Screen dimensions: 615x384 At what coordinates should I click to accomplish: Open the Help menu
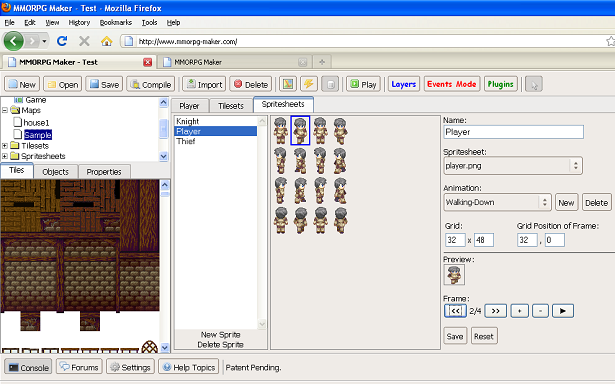(x=173, y=22)
